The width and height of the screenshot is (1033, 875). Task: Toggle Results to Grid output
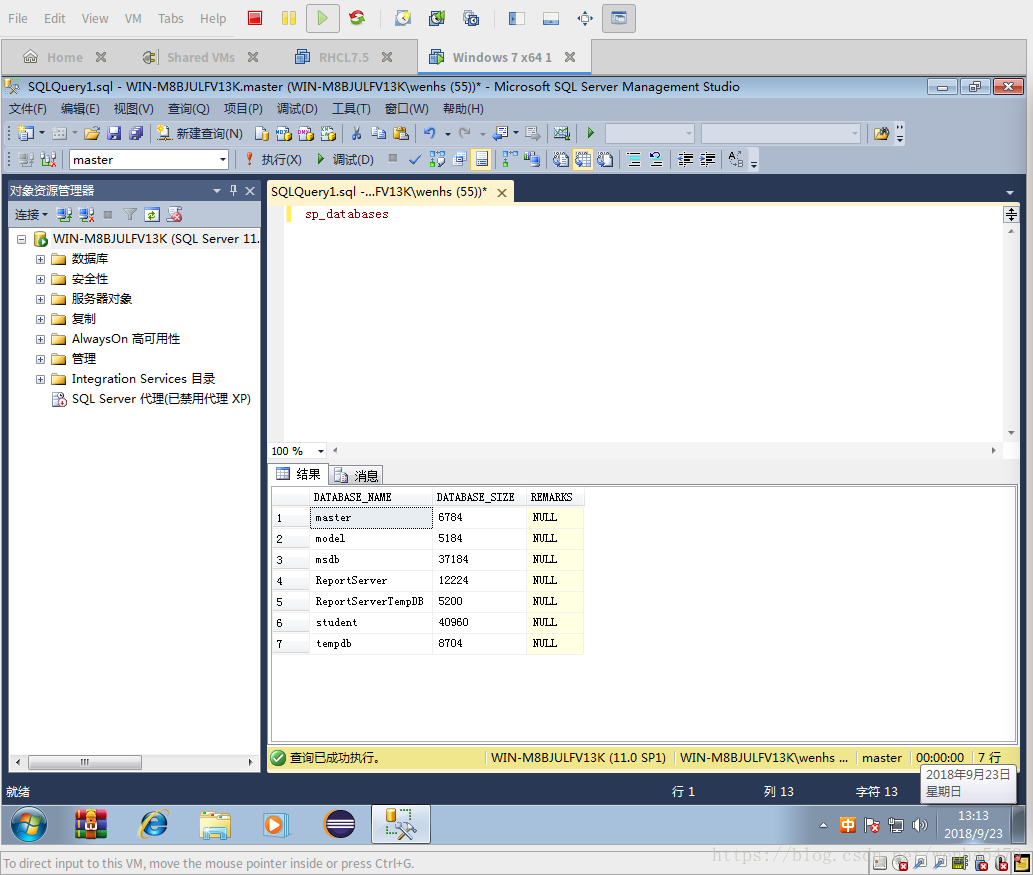[x=583, y=159]
